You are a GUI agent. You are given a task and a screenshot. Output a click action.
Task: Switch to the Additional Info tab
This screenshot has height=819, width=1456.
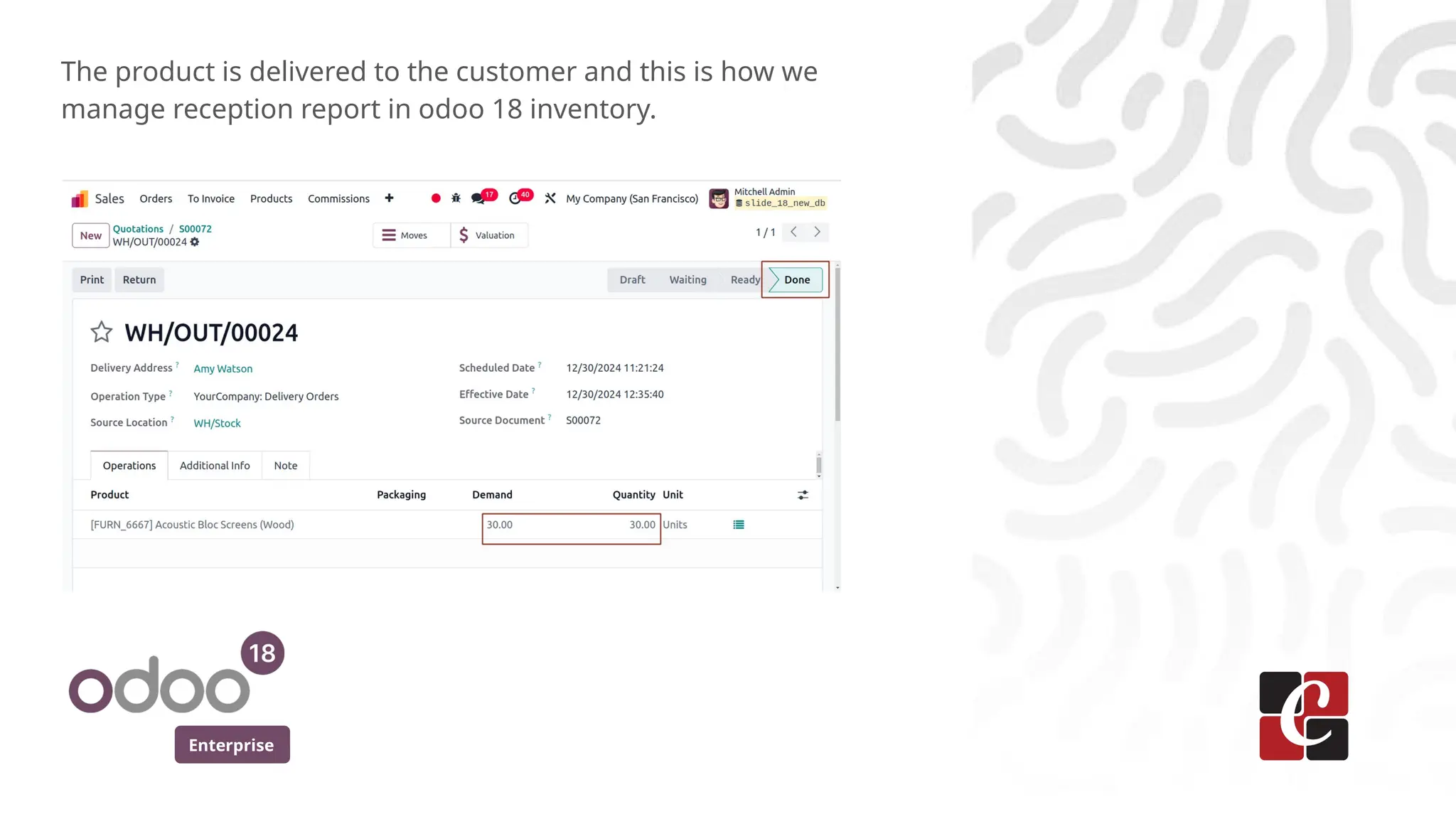[x=215, y=466]
